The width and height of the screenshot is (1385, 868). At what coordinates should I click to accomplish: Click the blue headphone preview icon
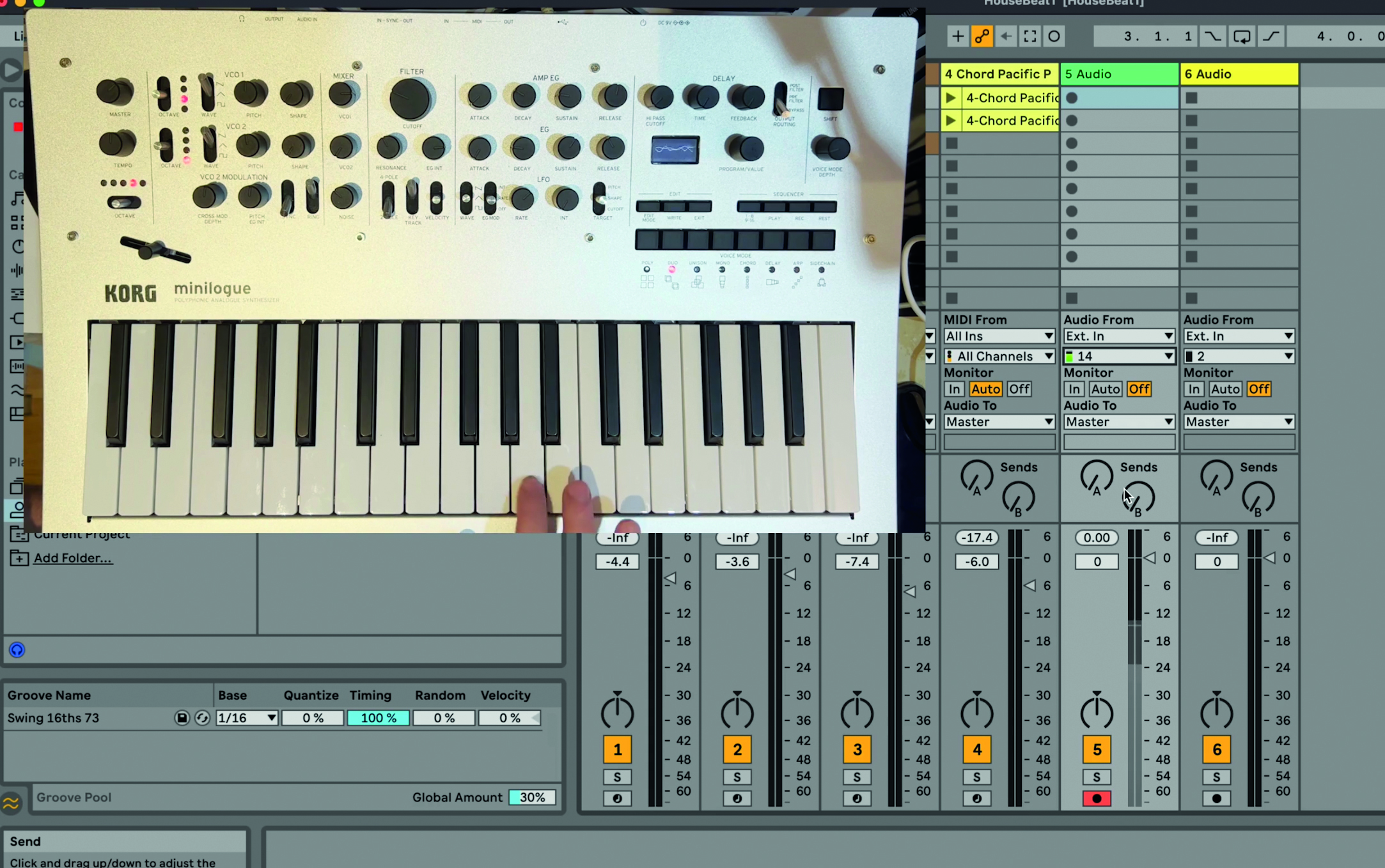pyautogui.click(x=17, y=650)
